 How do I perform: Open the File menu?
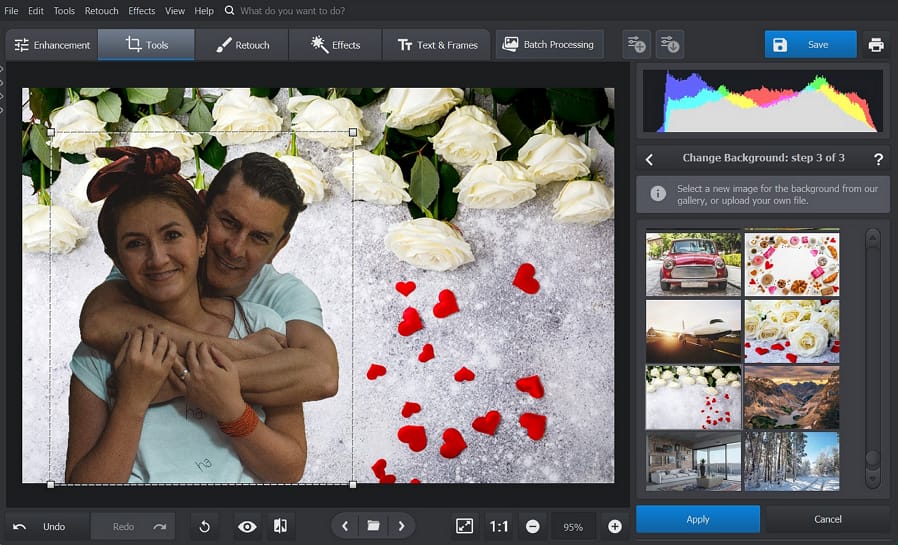coord(11,11)
